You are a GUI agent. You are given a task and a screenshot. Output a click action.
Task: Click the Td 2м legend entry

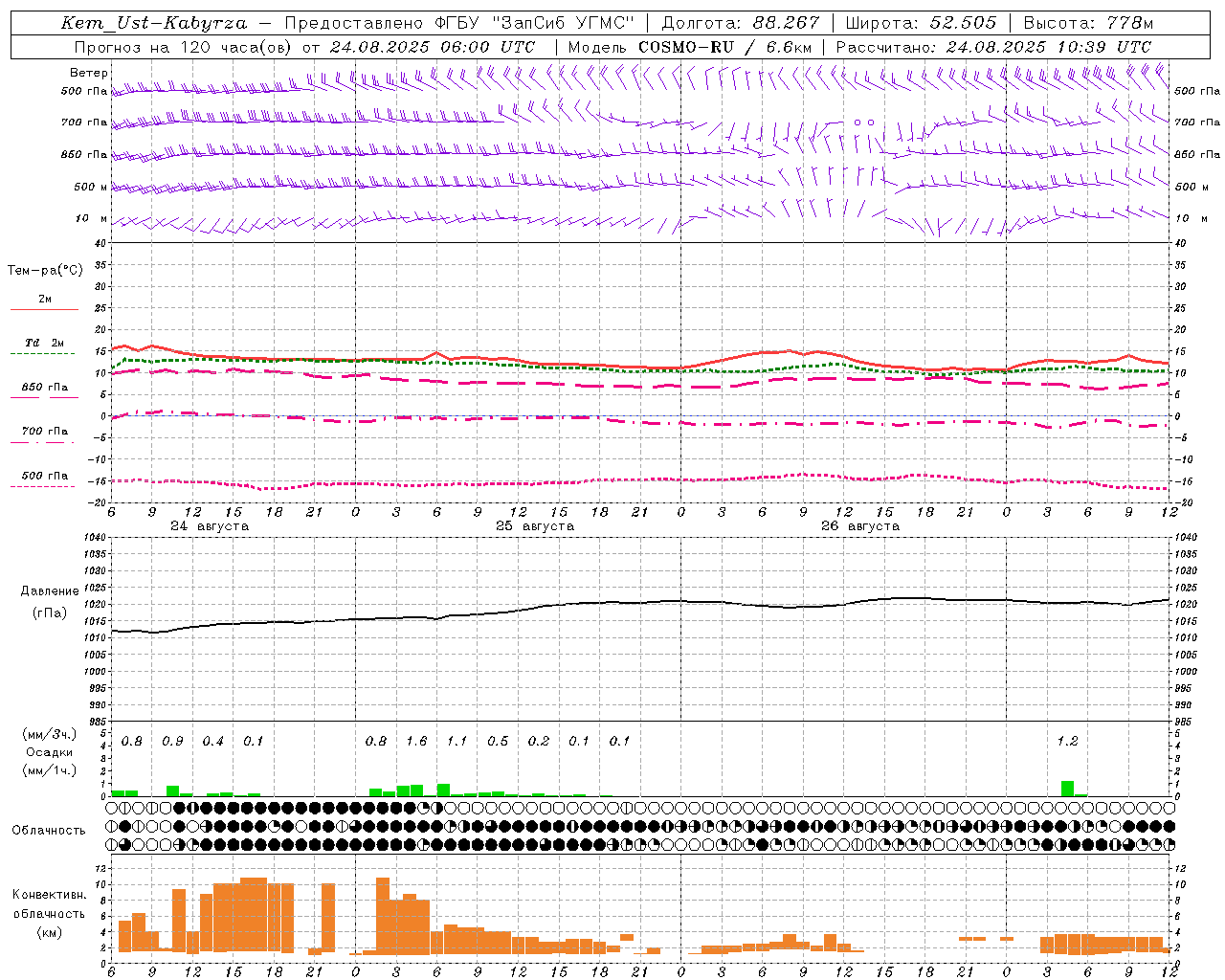[x=45, y=343]
